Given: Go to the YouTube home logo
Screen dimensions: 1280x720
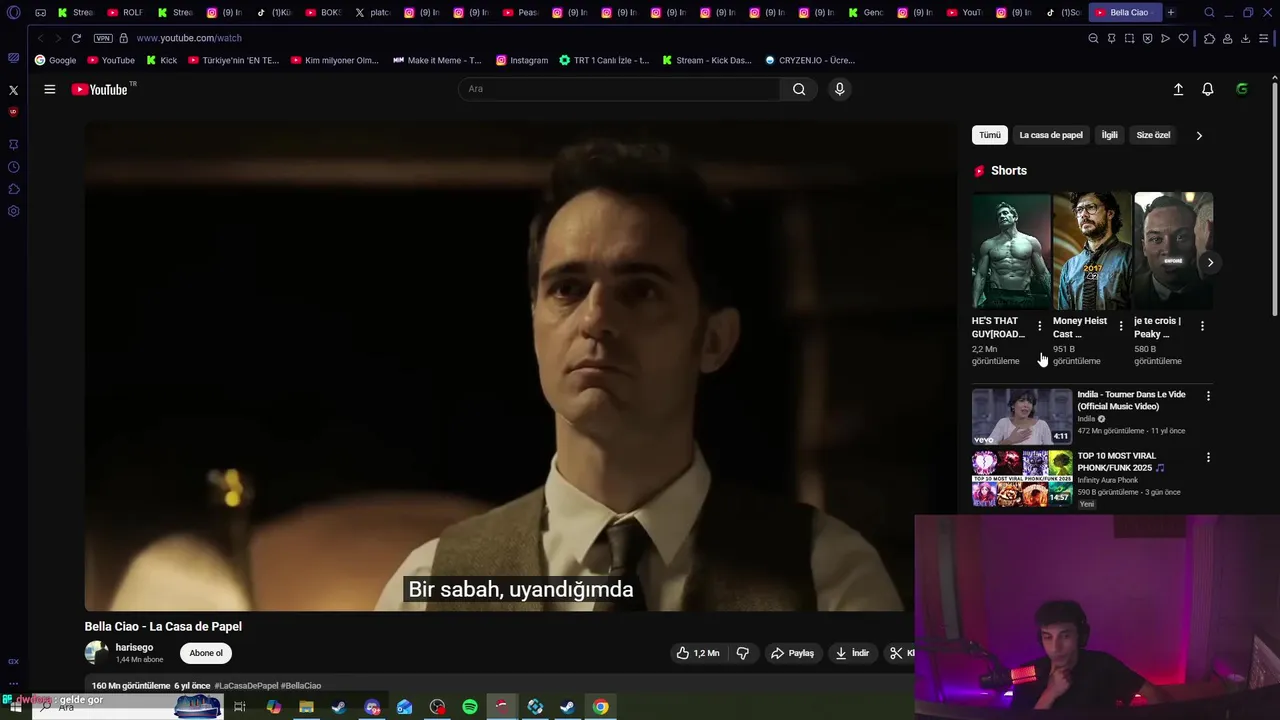Looking at the screenshot, I should pos(100,89).
